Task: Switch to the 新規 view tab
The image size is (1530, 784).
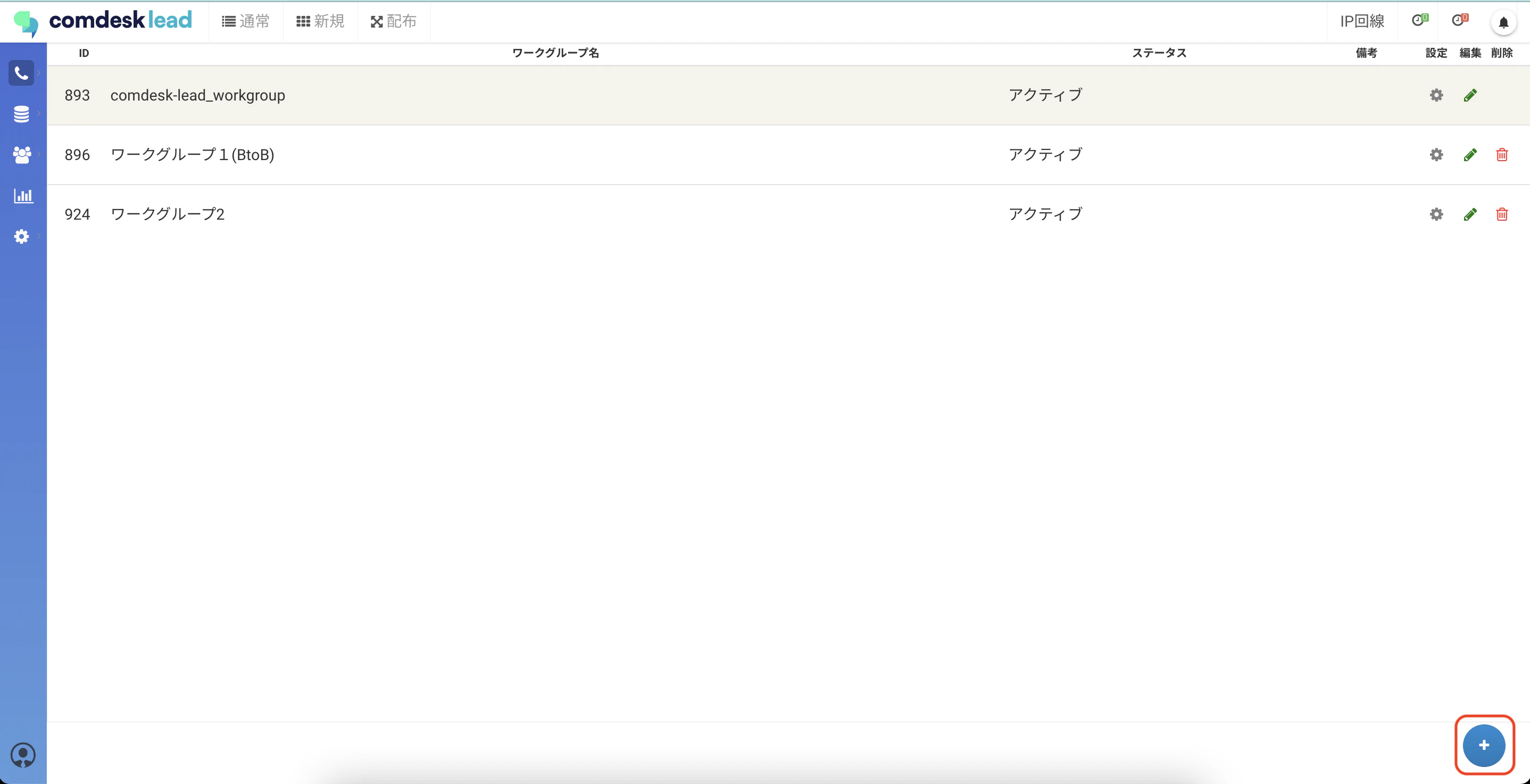Action: point(320,21)
